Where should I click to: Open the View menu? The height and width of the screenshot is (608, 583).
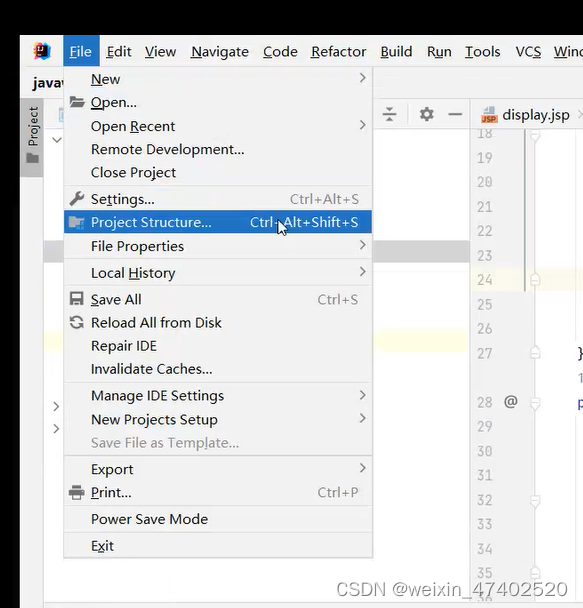point(160,51)
